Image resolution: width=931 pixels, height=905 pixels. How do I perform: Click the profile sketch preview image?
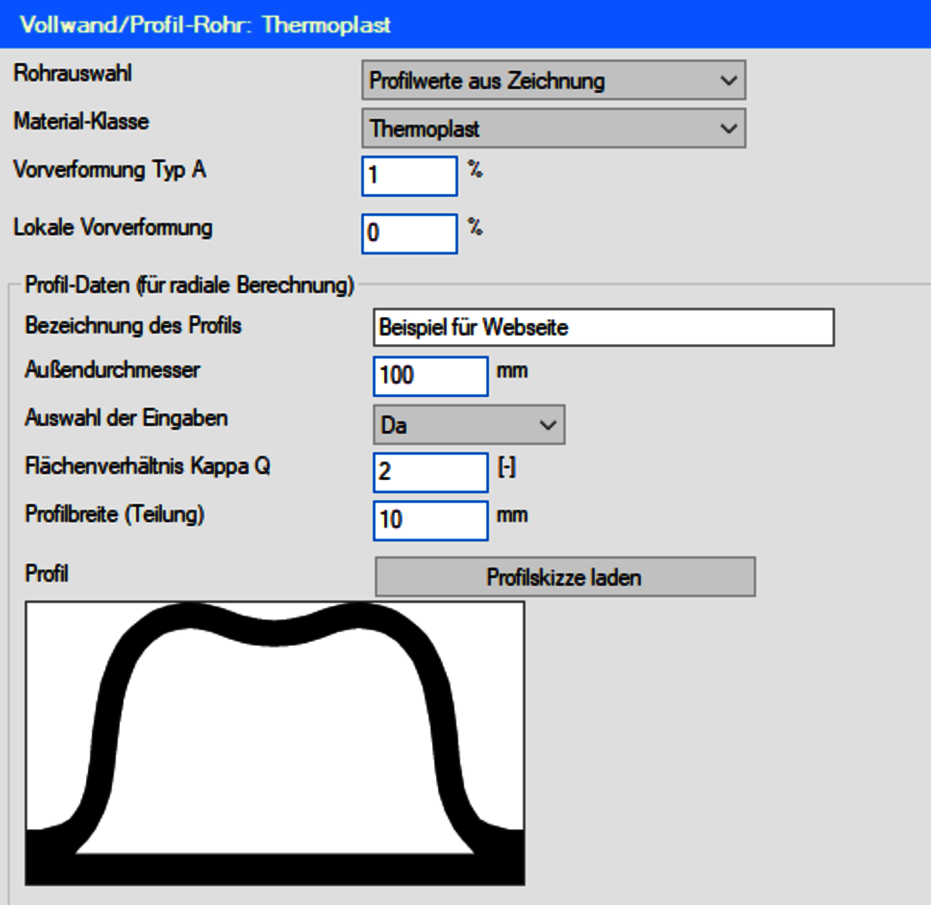click(275, 742)
